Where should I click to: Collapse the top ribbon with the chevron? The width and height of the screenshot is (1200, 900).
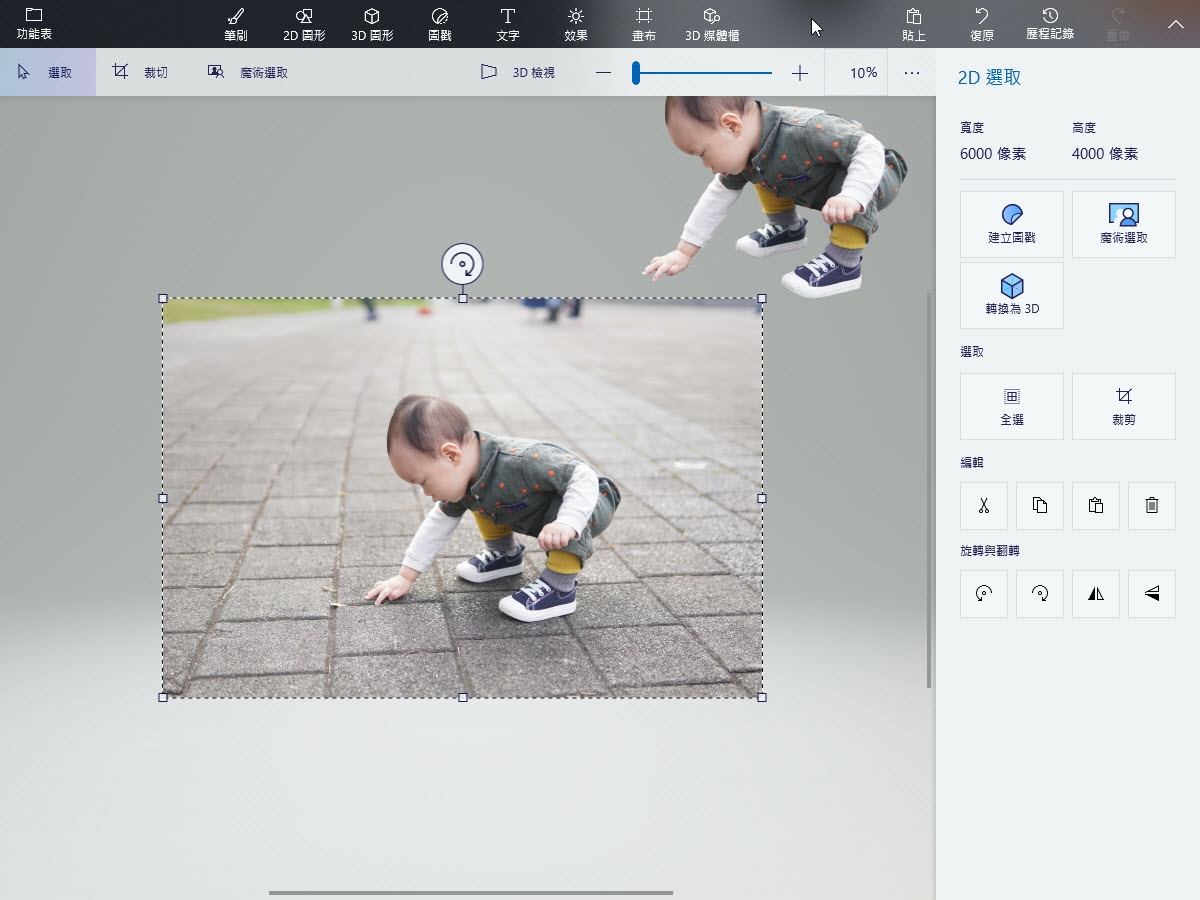[1176, 24]
